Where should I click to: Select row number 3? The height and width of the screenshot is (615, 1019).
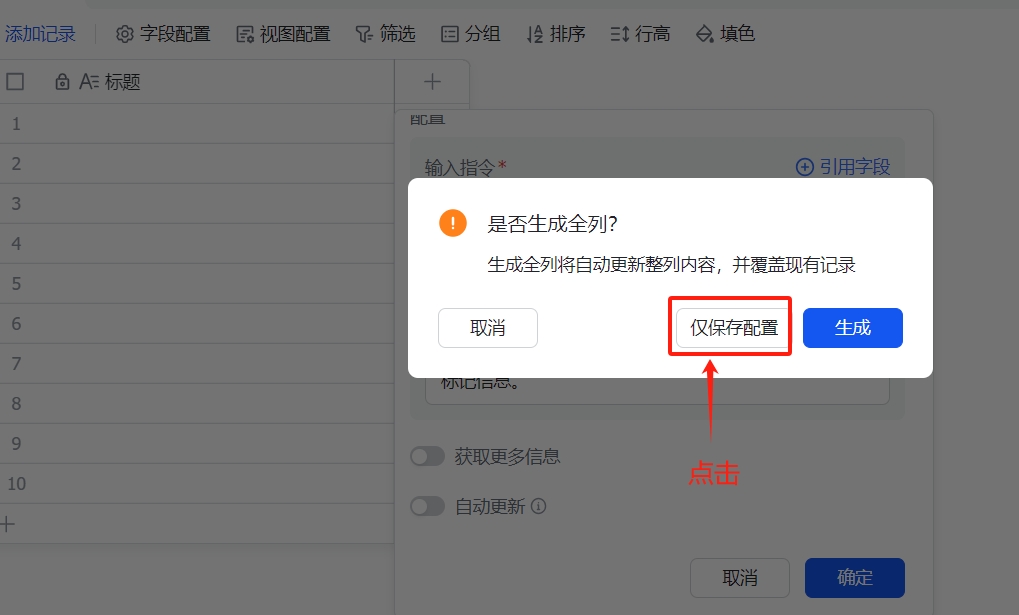point(16,204)
